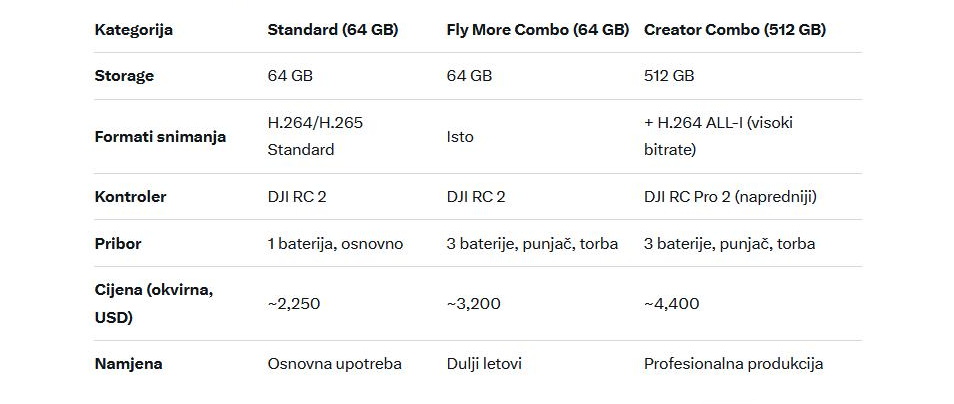Screen dimensions: 954x404
Task: Select the "Standard (64 GB)" column header
Action: pos(333,29)
